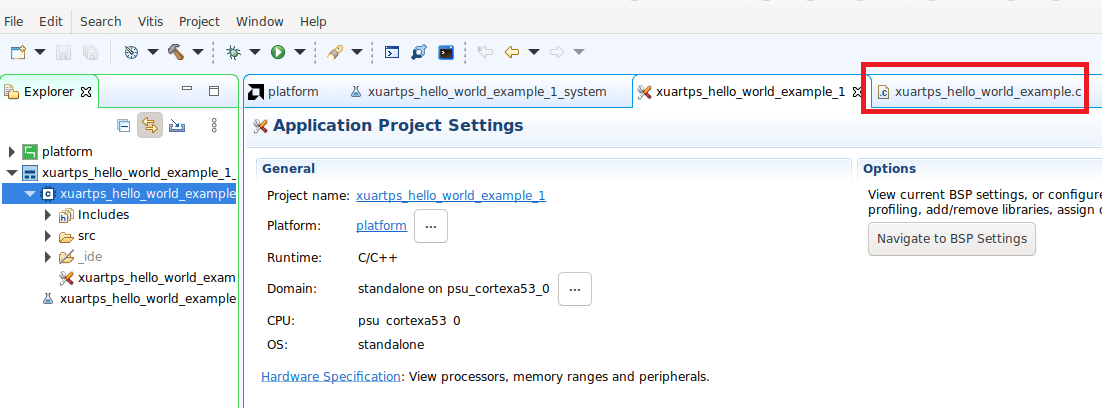This screenshot has height=408, width=1102.
Task: Expand the src folder
Action: (48, 236)
